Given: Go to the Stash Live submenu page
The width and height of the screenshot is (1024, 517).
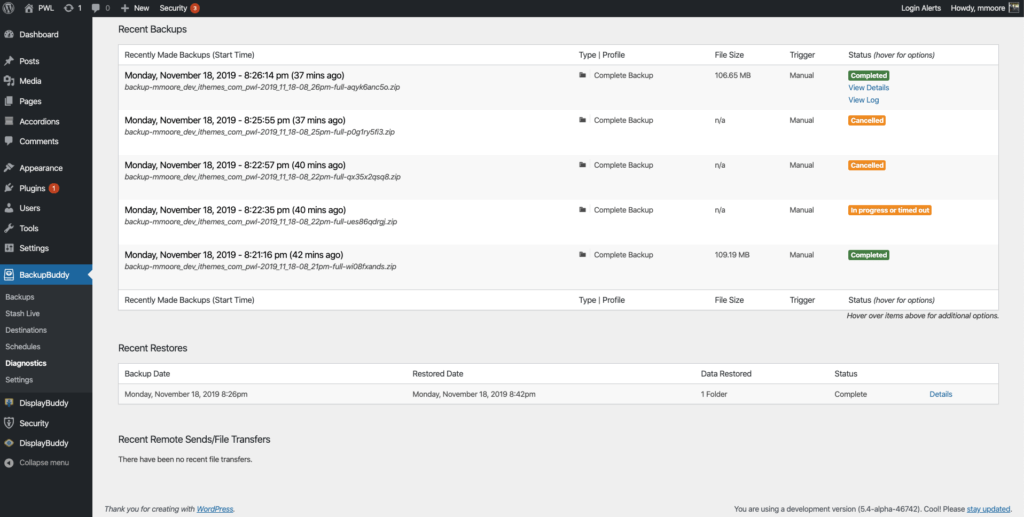Looking at the screenshot, I should pos(23,313).
